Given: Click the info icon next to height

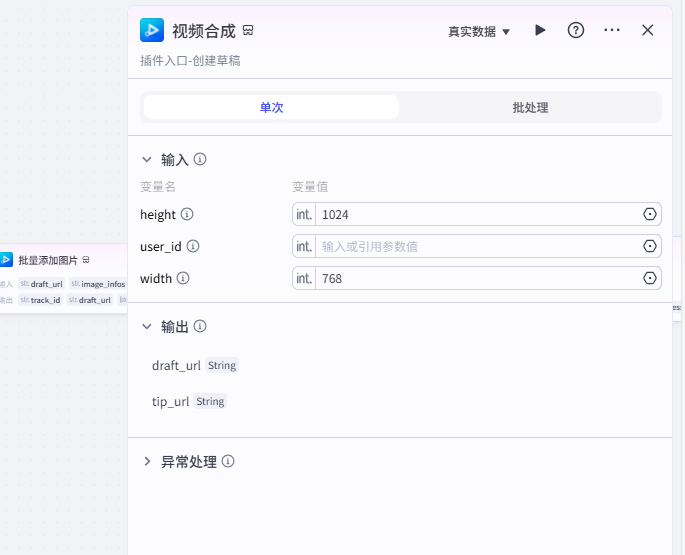Looking at the screenshot, I should (187, 214).
